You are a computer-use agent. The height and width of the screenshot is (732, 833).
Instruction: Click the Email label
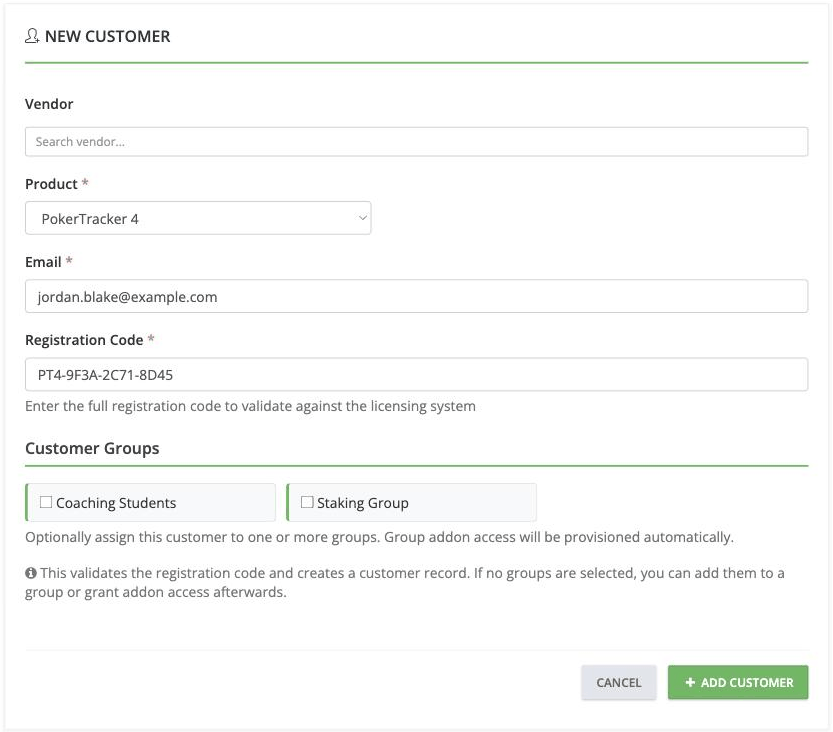tap(43, 262)
